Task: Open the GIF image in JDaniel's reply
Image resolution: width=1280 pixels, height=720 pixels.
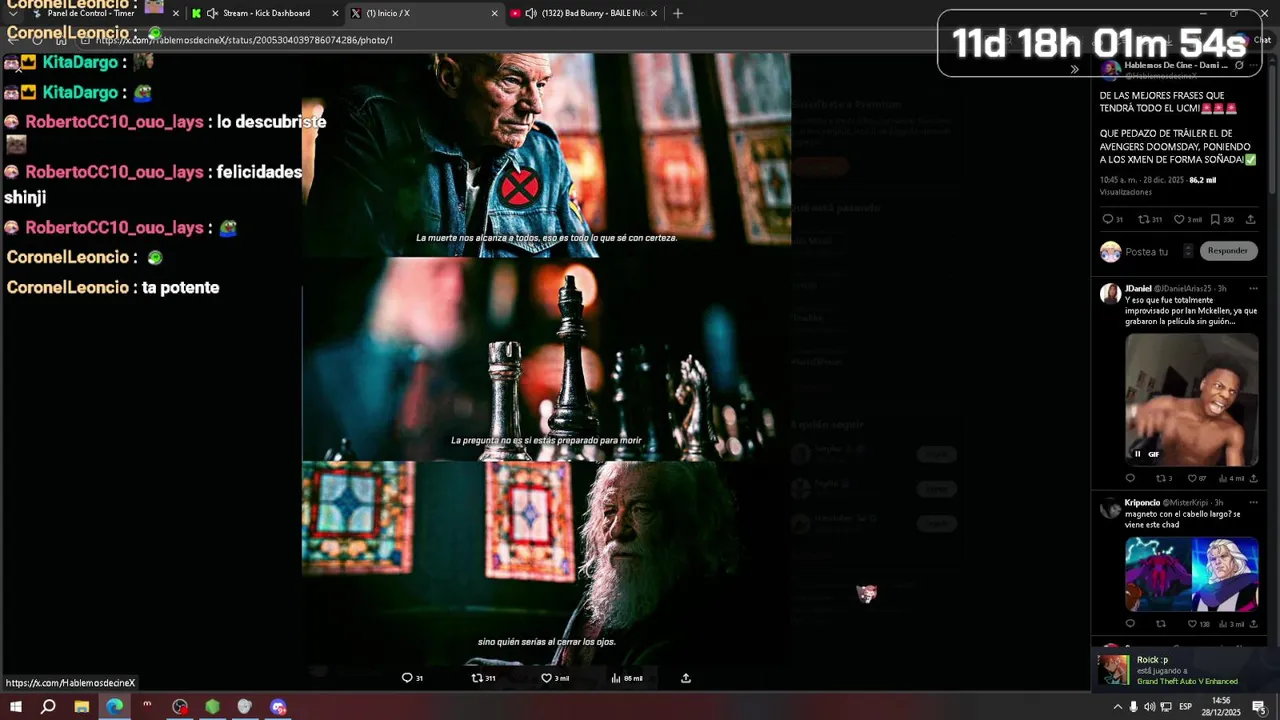Action: click(1191, 400)
